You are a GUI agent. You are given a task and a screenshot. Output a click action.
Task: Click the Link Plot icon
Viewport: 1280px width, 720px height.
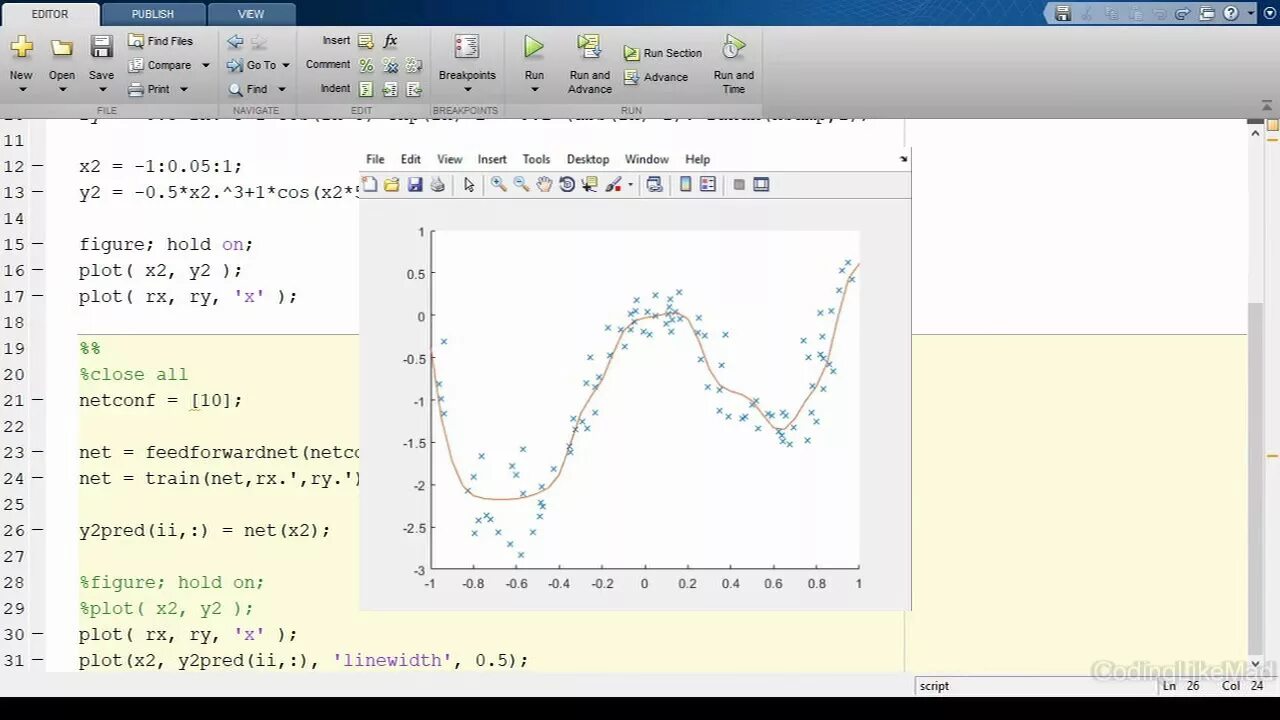click(x=655, y=184)
